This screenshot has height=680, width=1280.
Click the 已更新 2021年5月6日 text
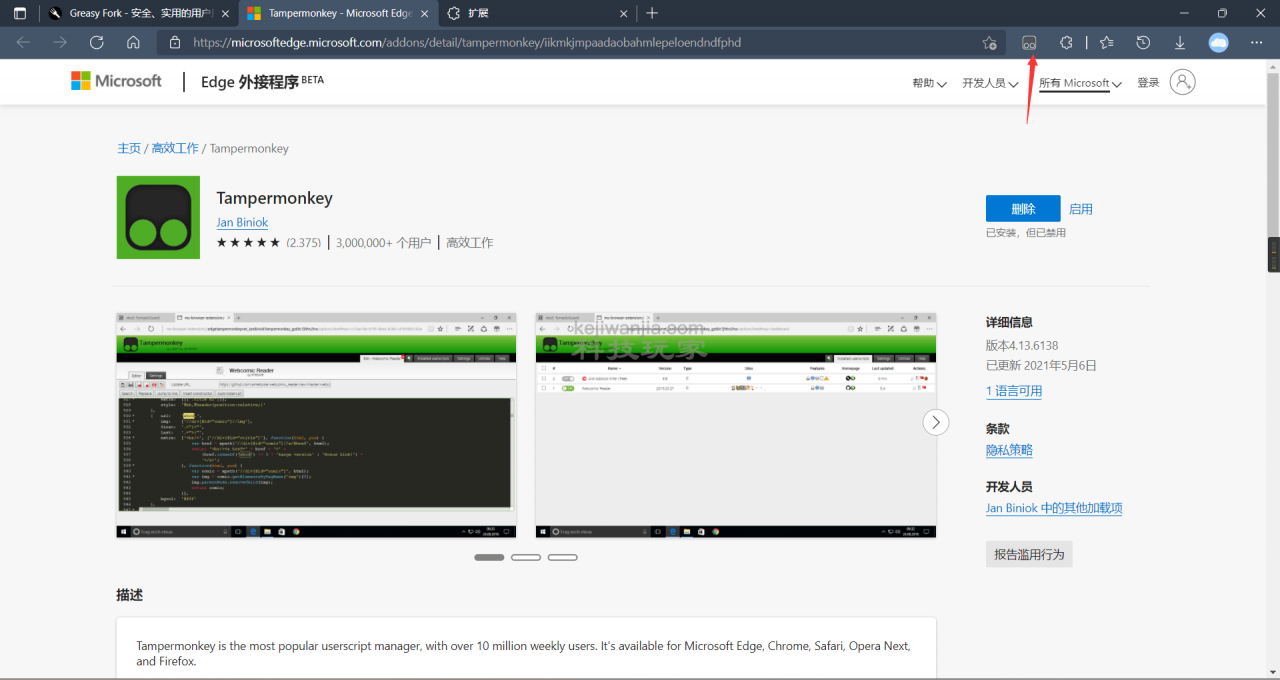tap(1041, 365)
